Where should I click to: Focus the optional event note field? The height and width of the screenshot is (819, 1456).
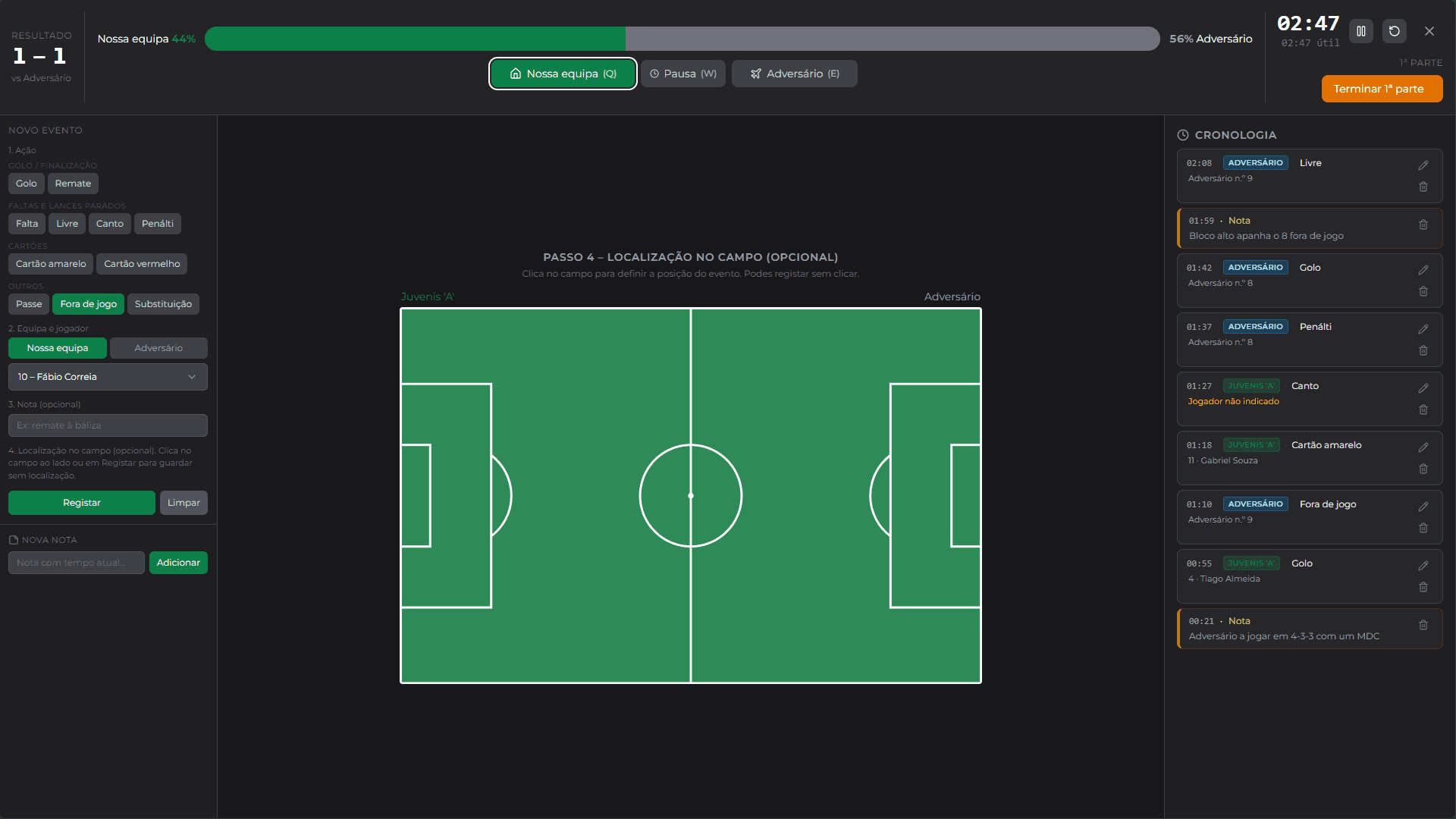pyautogui.click(x=108, y=425)
